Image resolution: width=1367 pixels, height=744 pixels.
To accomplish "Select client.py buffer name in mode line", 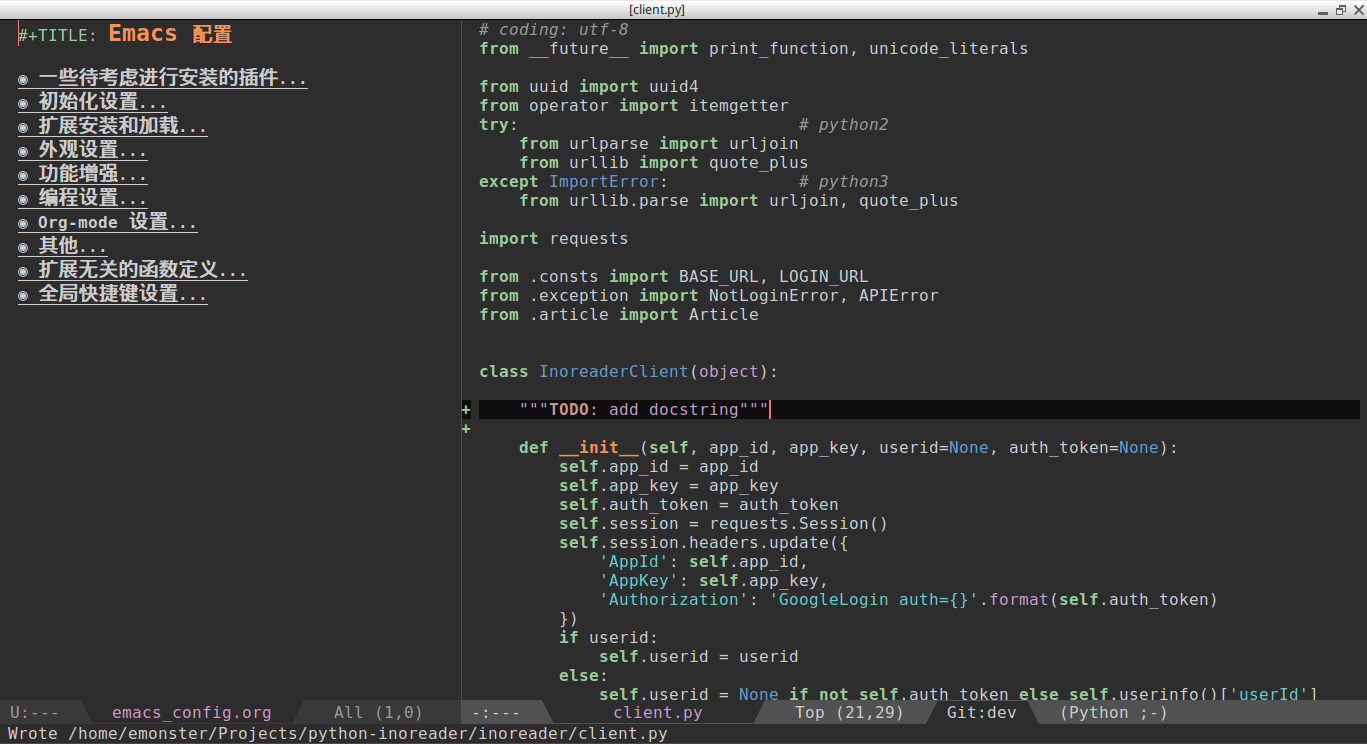I will click(658, 713).
